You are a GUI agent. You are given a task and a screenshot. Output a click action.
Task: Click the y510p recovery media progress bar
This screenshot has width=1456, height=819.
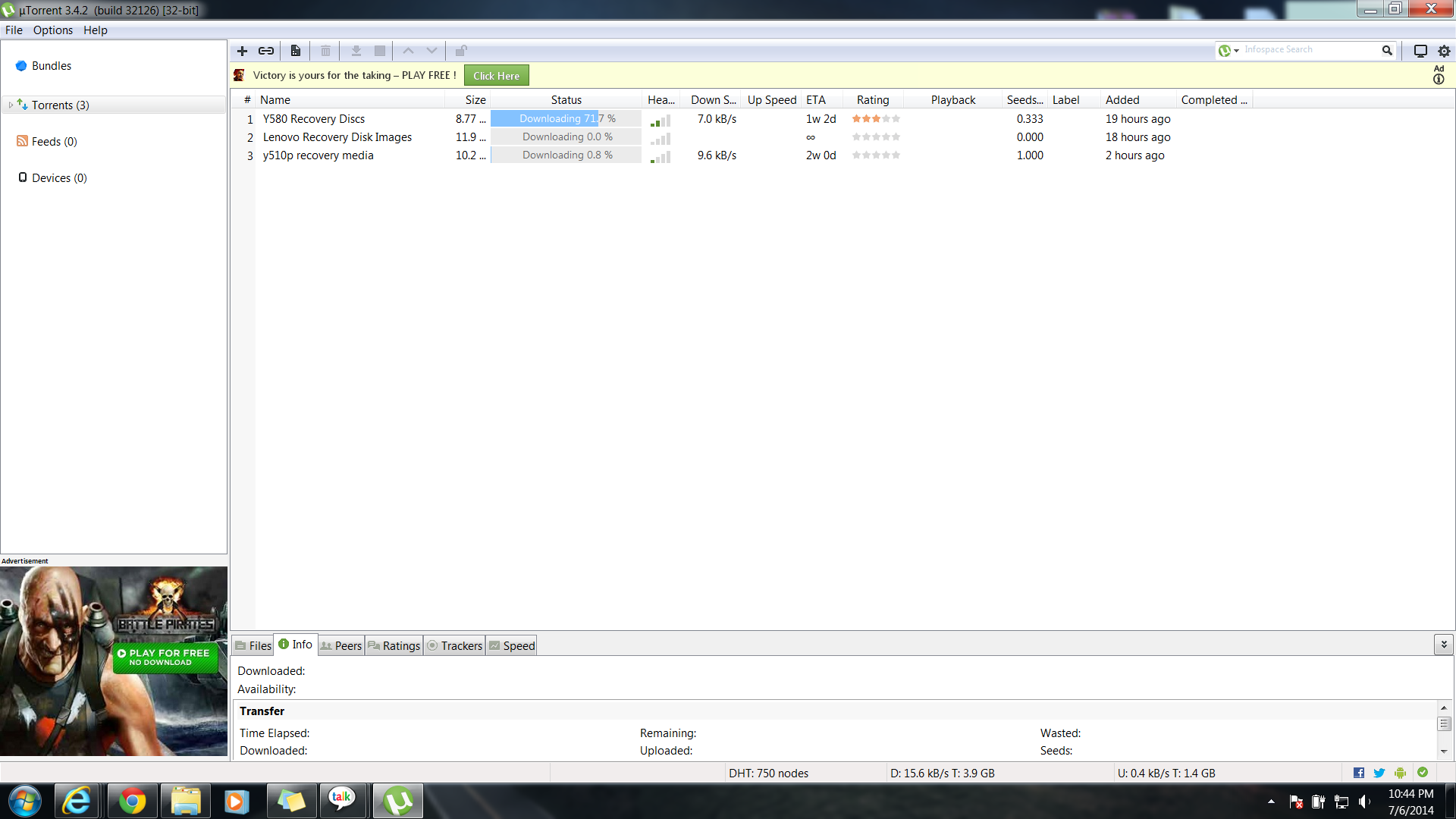click(x=566, y=155)
